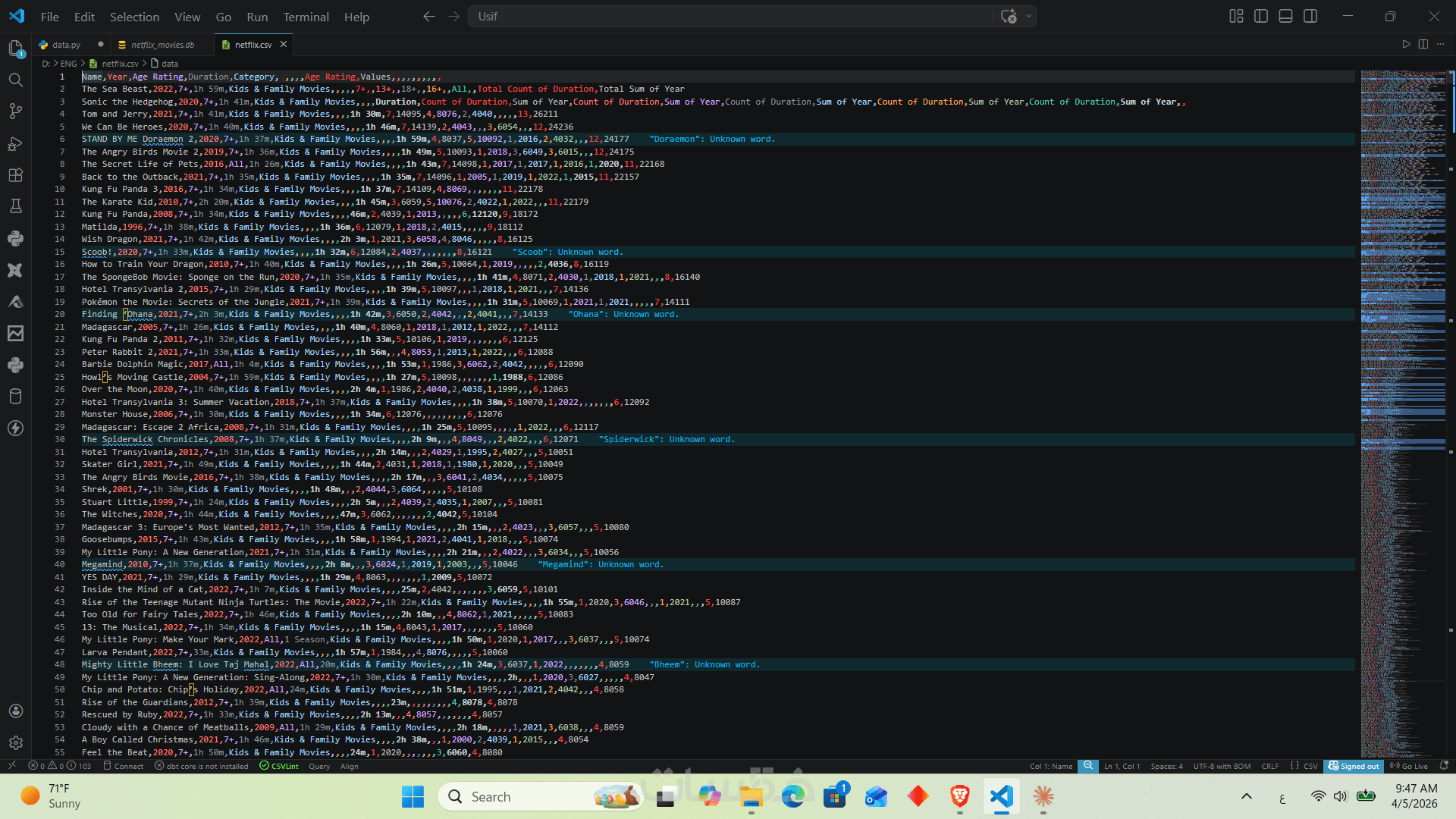Select the CRLF line ending selector

(x=1269, y=767)
